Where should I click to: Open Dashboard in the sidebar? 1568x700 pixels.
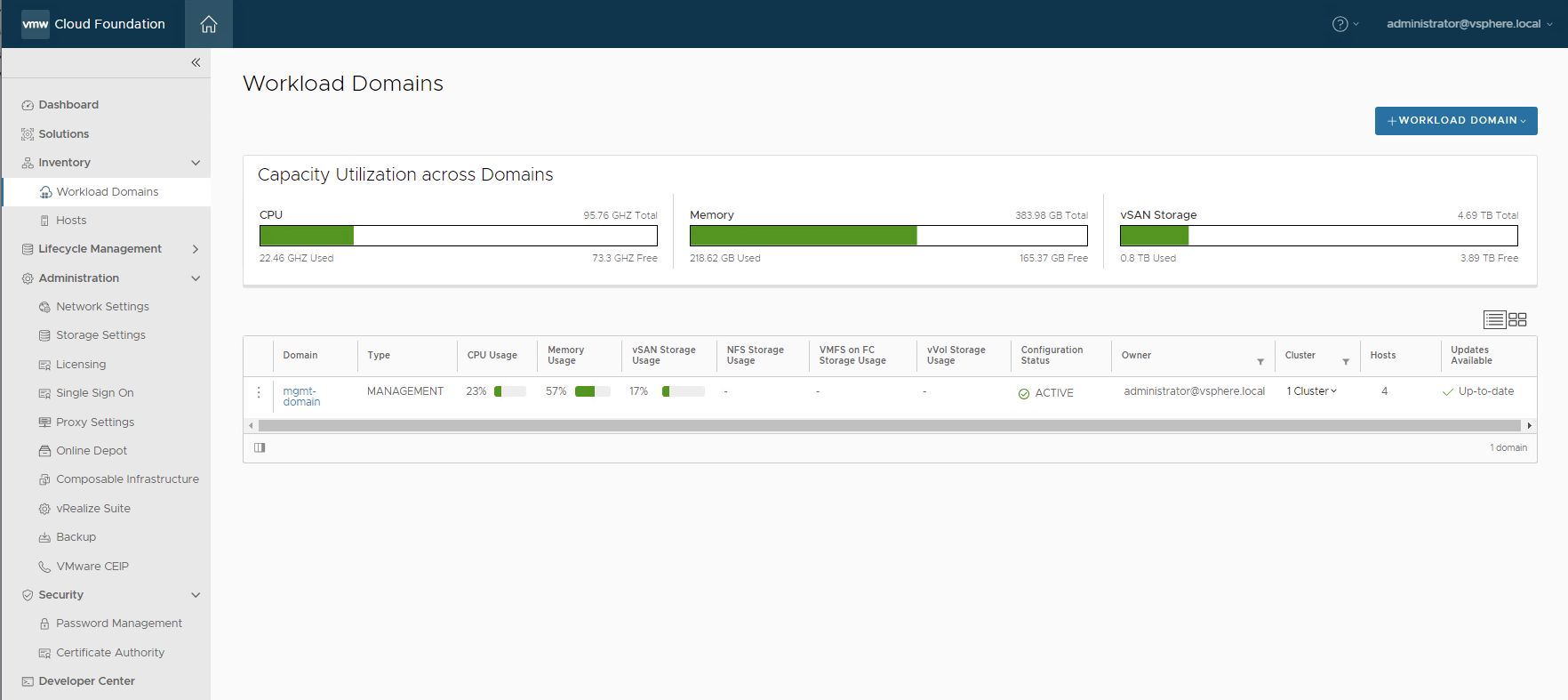click(x=68, y=105)
